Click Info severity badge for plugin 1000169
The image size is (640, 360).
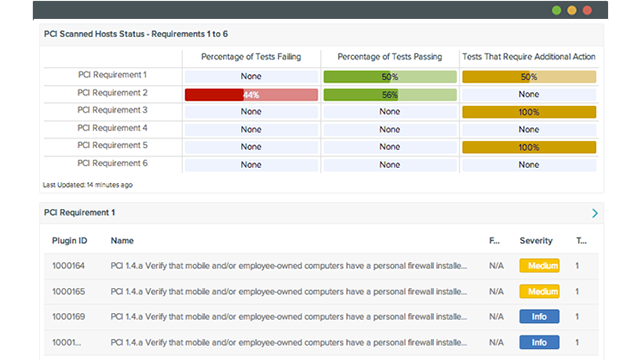539,317
